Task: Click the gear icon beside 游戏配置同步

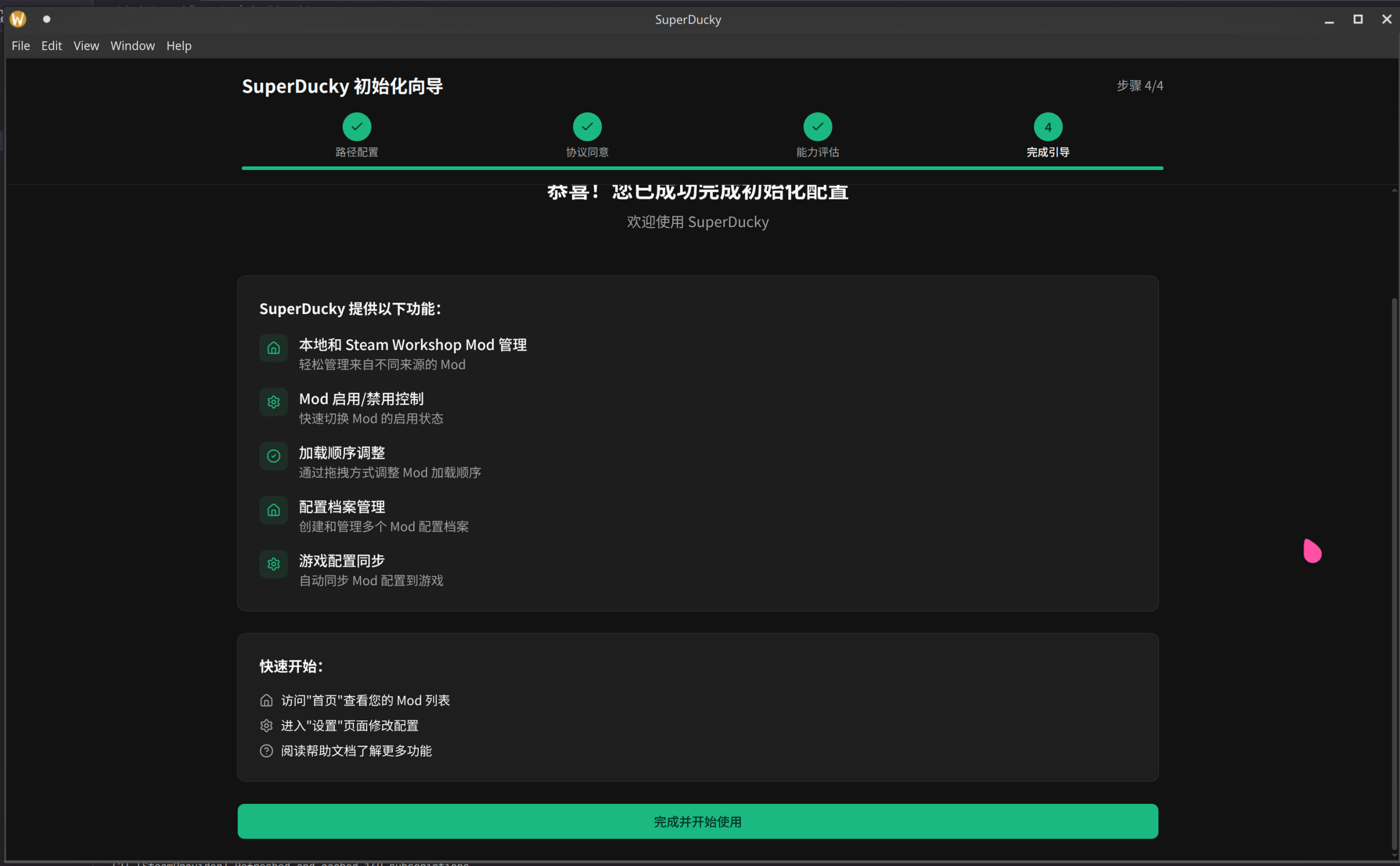Action: click(x=273, y=564)
